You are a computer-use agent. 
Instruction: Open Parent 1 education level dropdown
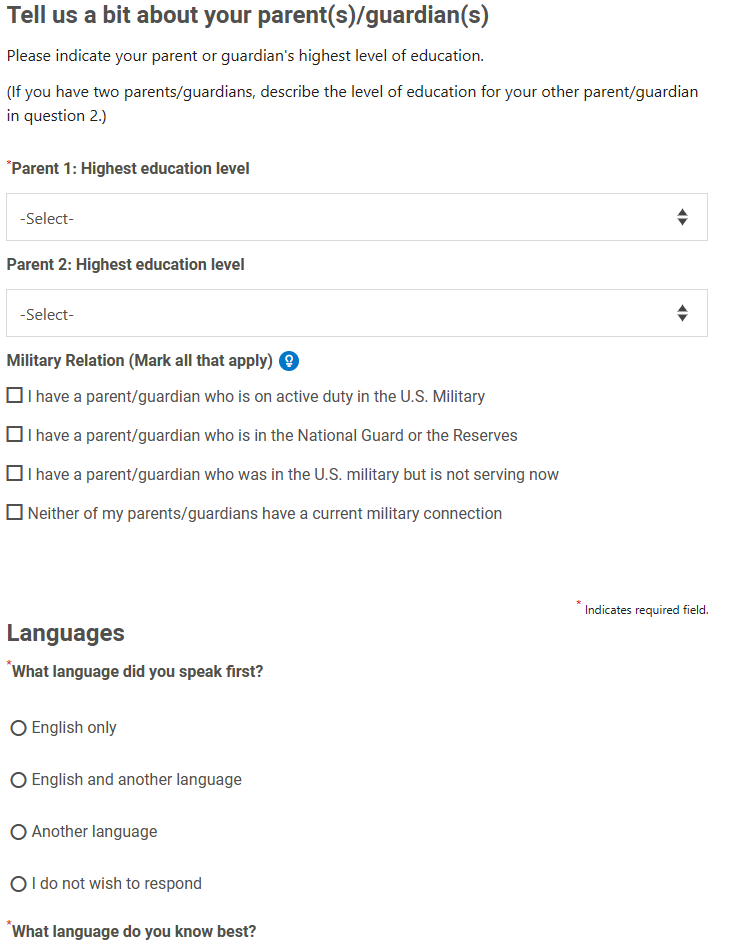tap(357, 217)
